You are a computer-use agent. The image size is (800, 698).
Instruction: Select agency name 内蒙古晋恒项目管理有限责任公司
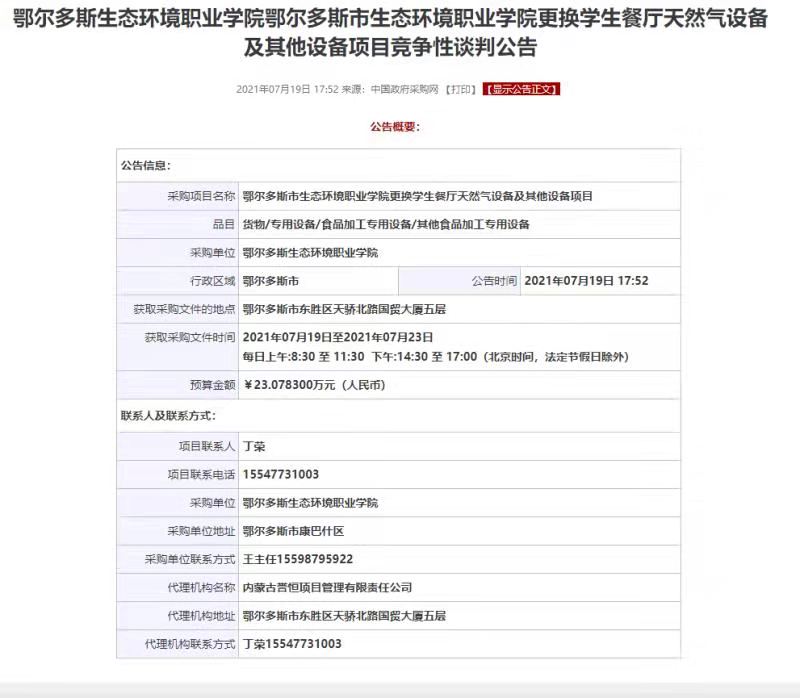[327, 587]
